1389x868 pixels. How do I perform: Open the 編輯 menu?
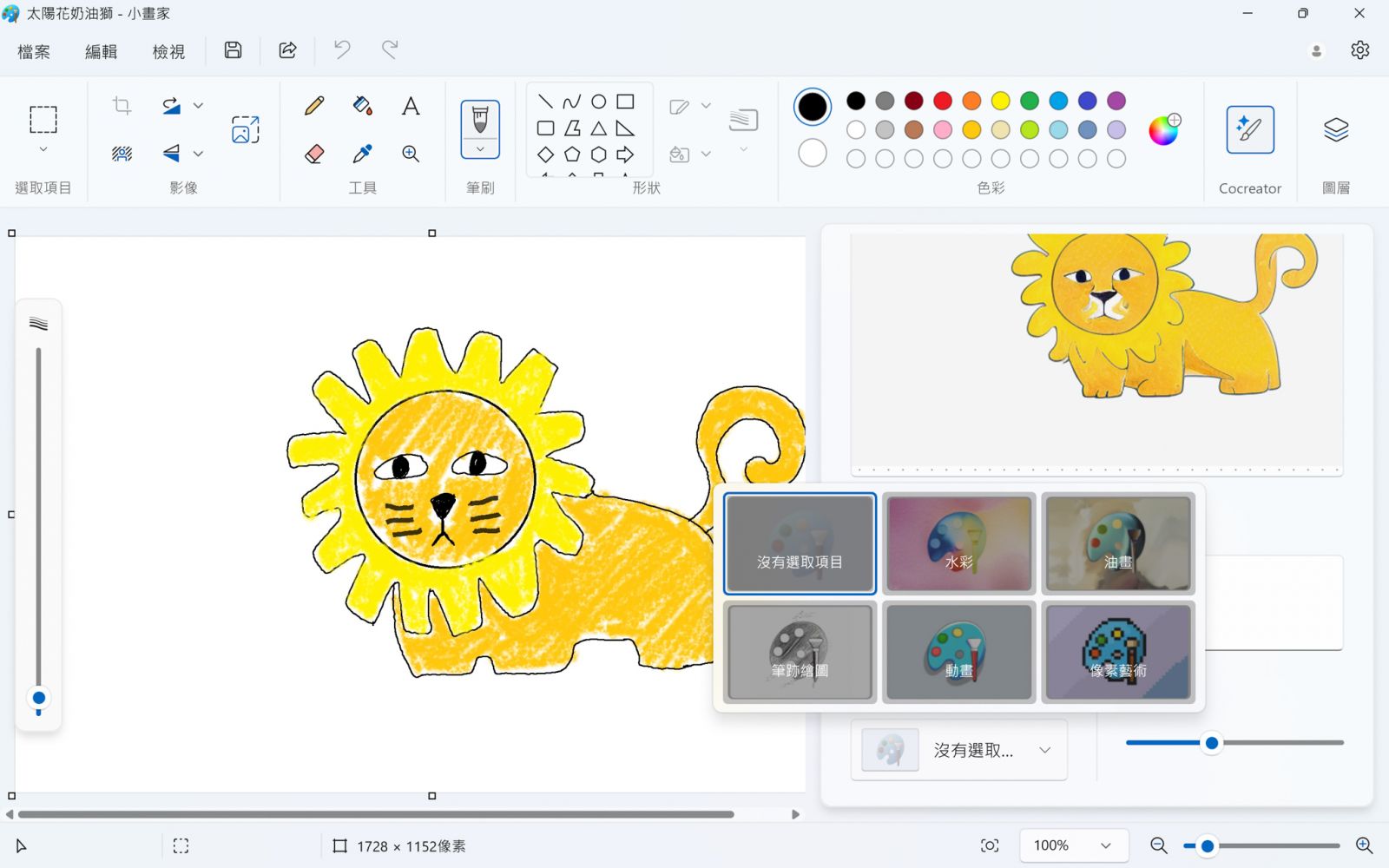pos(101,51)
